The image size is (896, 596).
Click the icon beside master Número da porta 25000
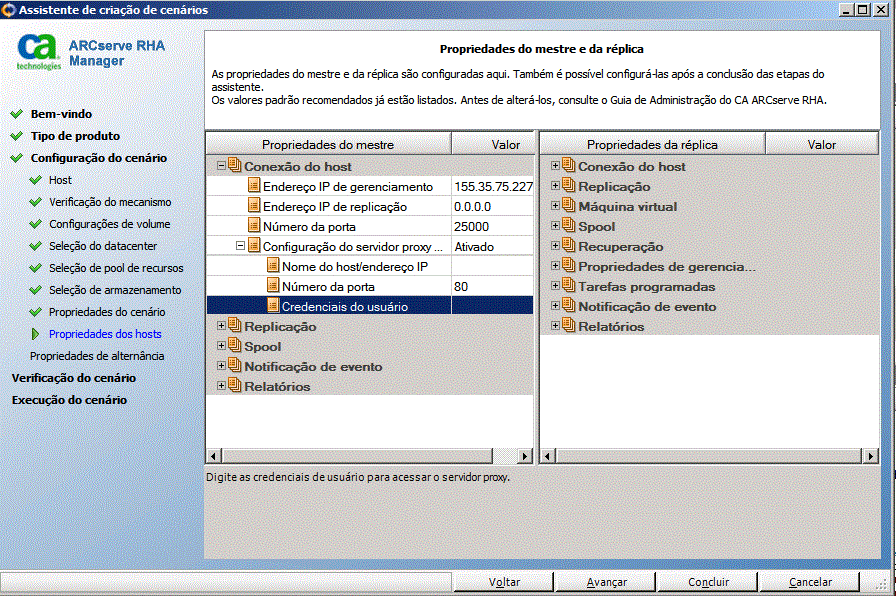254,225
